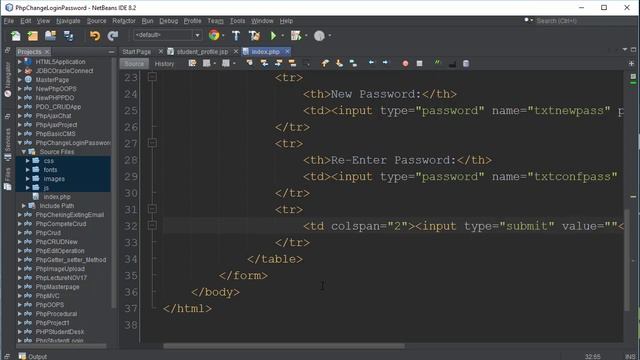Image resolution: width=640 pixels, height=360 pixels.
Task: Open the Navigate menu
Action: click(68, 21)
